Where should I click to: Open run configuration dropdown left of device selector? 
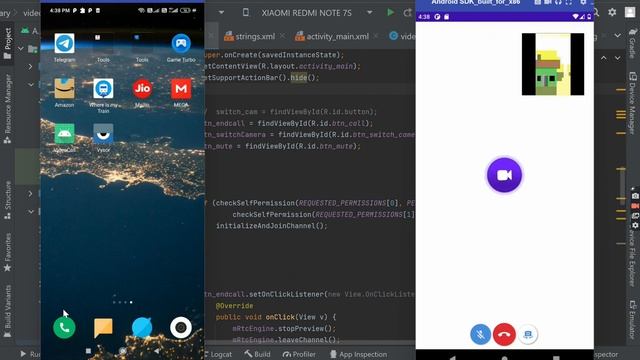(x=221, y=13)
